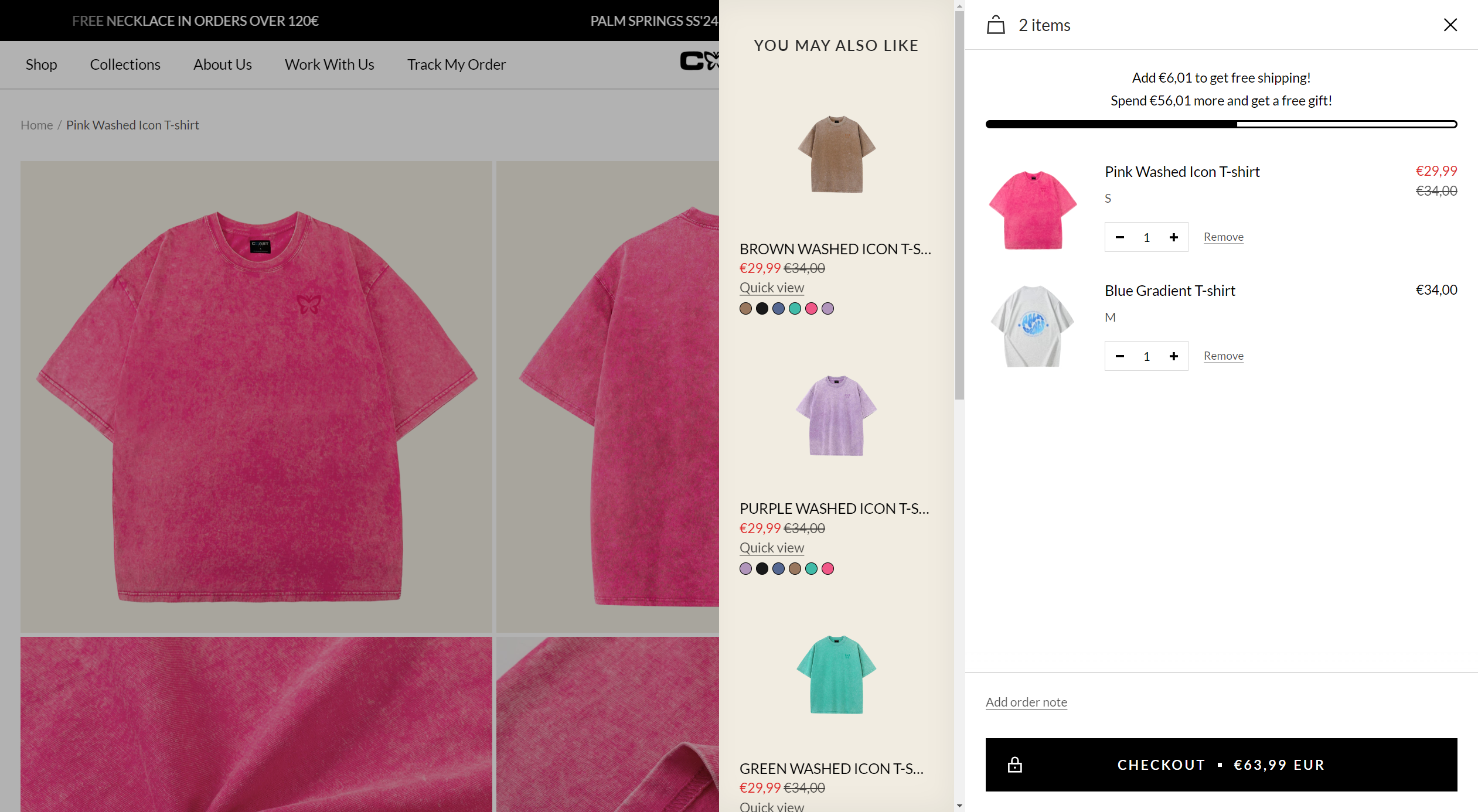Increase Pink Washed Icon T-shirt quantity with plus
1478x812 pixels.
tap(1173, 237)
